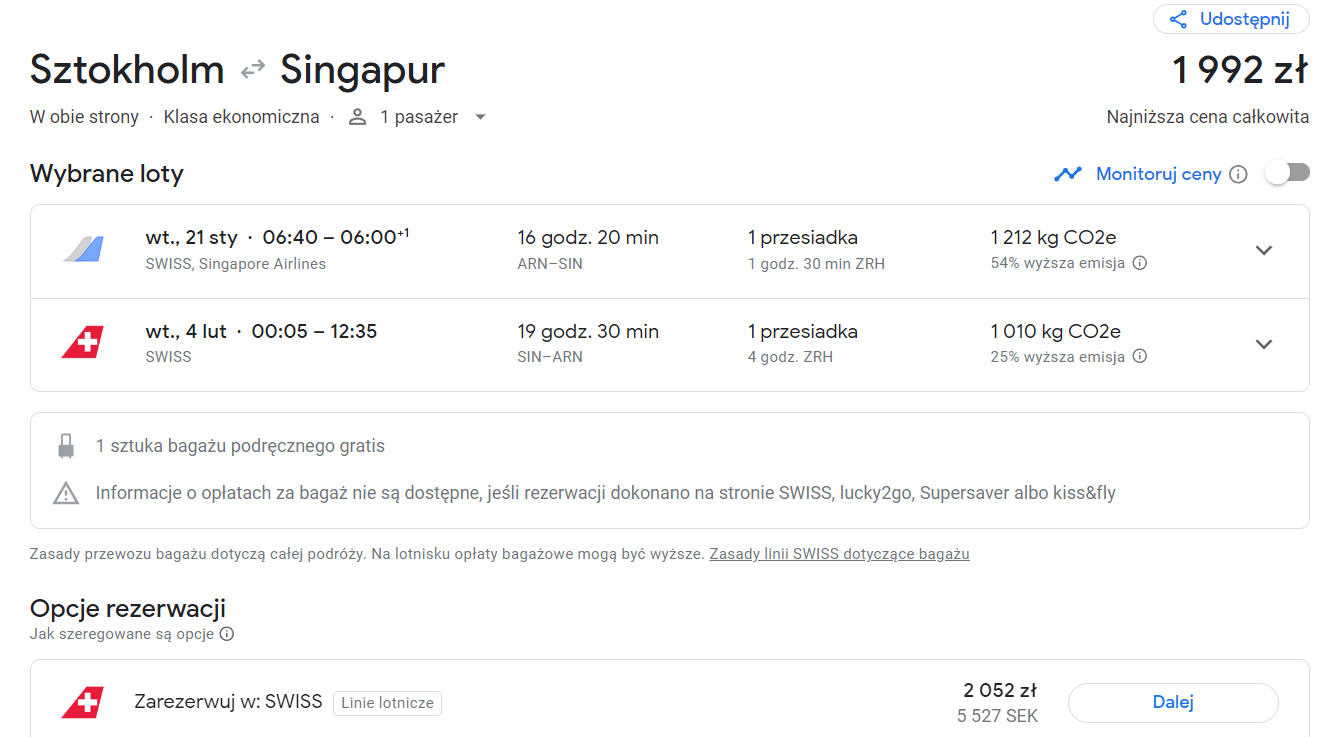
Task: Click the airline logo on outbound flight
Action: pos(83,249)
